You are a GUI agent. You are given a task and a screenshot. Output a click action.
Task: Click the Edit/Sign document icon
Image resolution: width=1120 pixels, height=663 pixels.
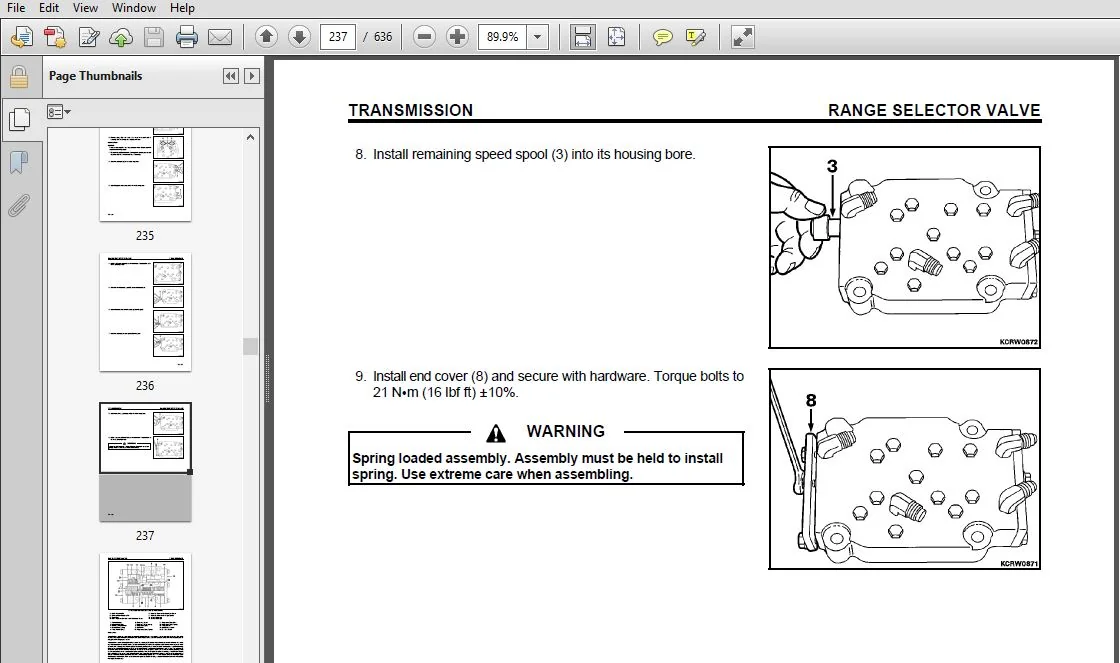point(89,36)
